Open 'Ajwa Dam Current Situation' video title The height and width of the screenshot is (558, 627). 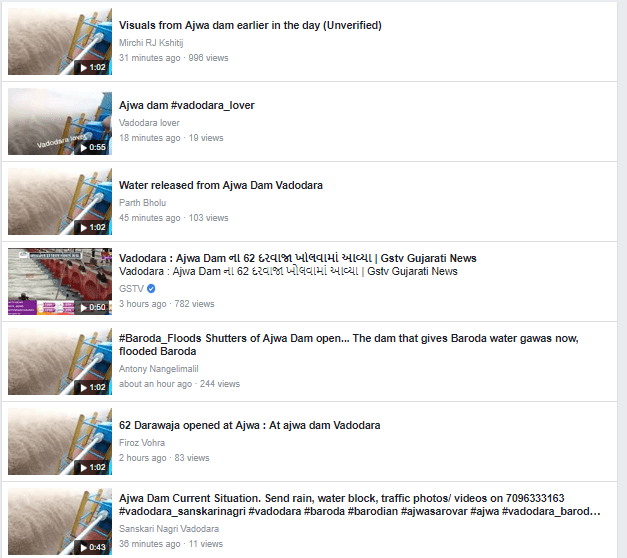tap(359, 504)
